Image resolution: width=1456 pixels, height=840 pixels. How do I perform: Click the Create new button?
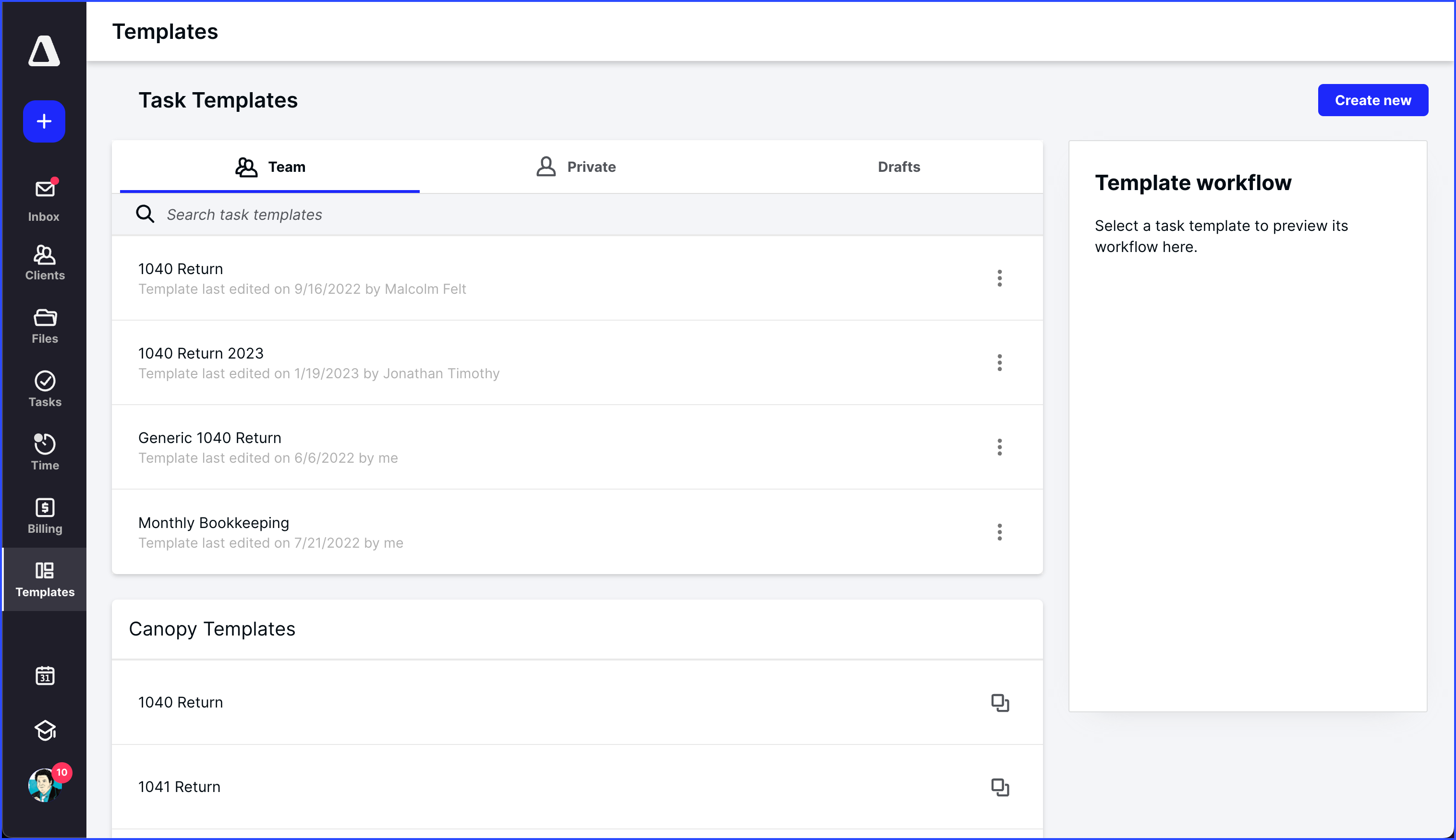pos(1372,100)
